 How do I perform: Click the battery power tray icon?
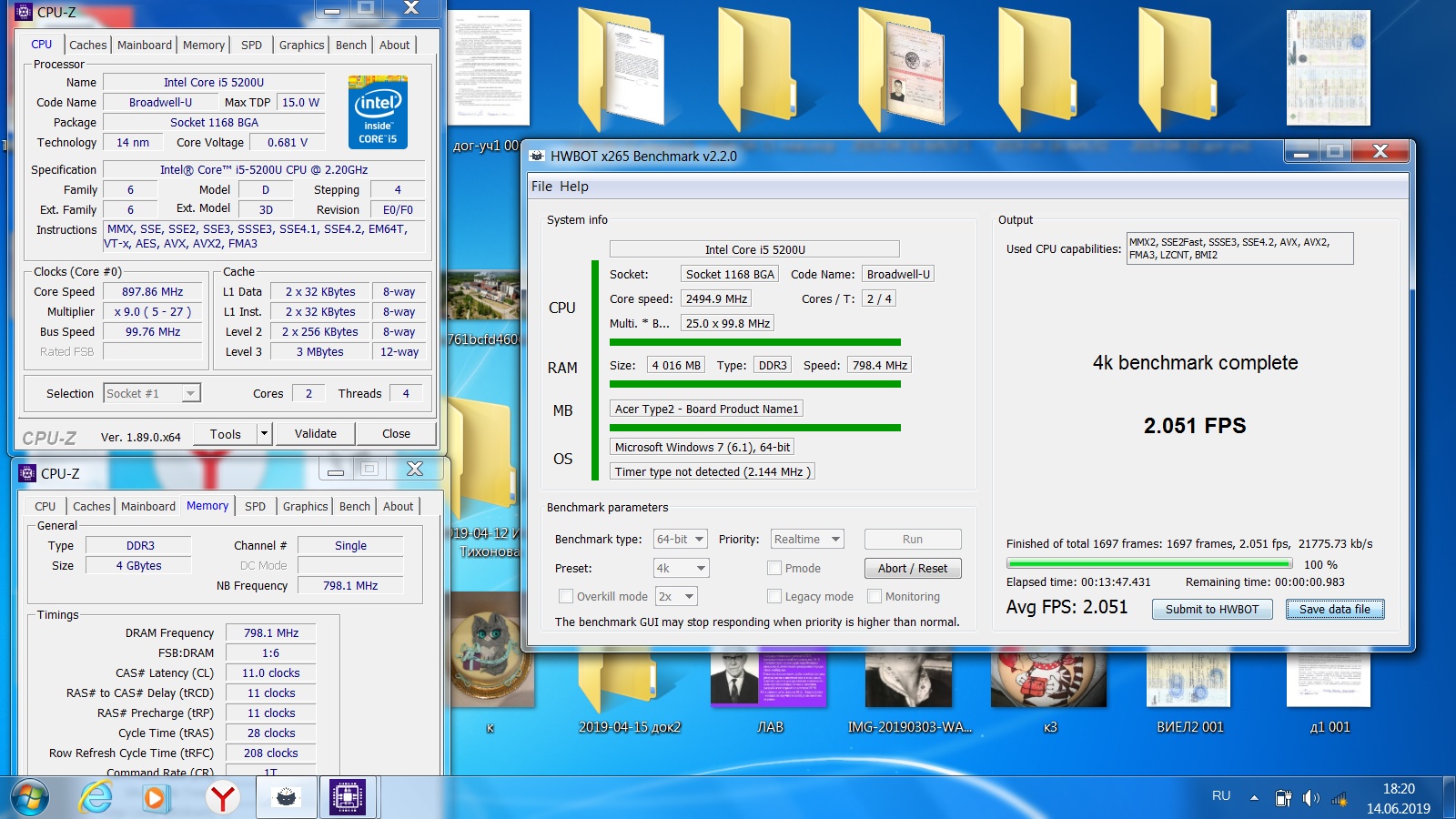(x=1283, y=798)
